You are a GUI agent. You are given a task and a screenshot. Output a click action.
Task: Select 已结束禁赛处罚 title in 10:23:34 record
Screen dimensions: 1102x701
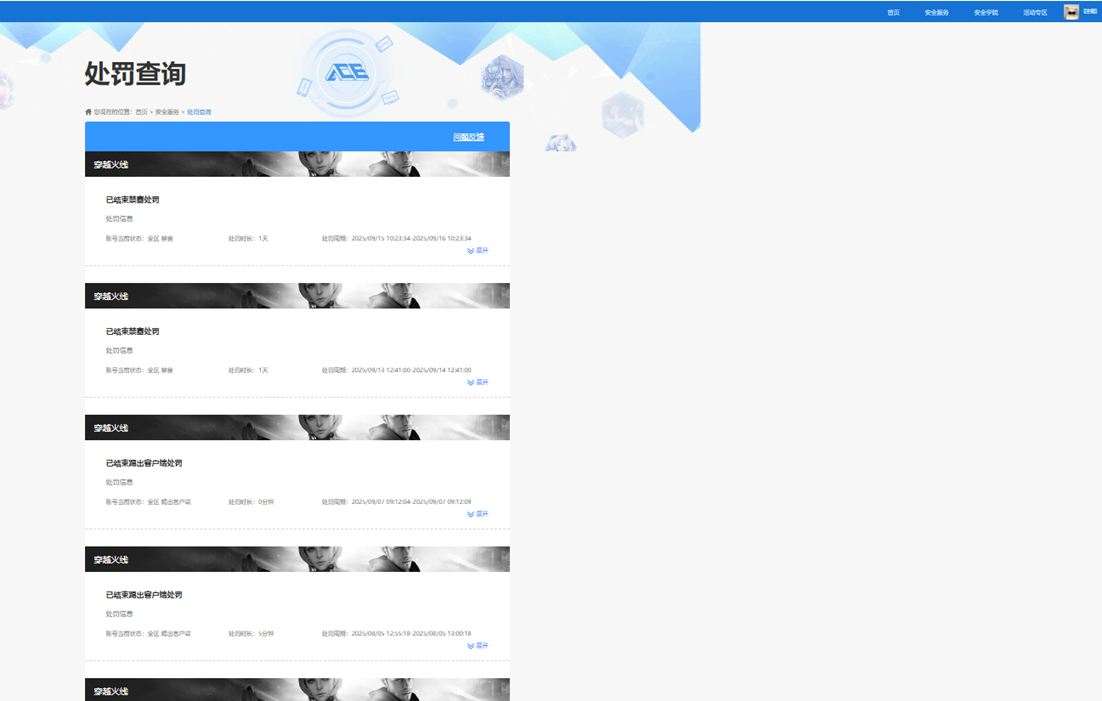coord(132,200)
